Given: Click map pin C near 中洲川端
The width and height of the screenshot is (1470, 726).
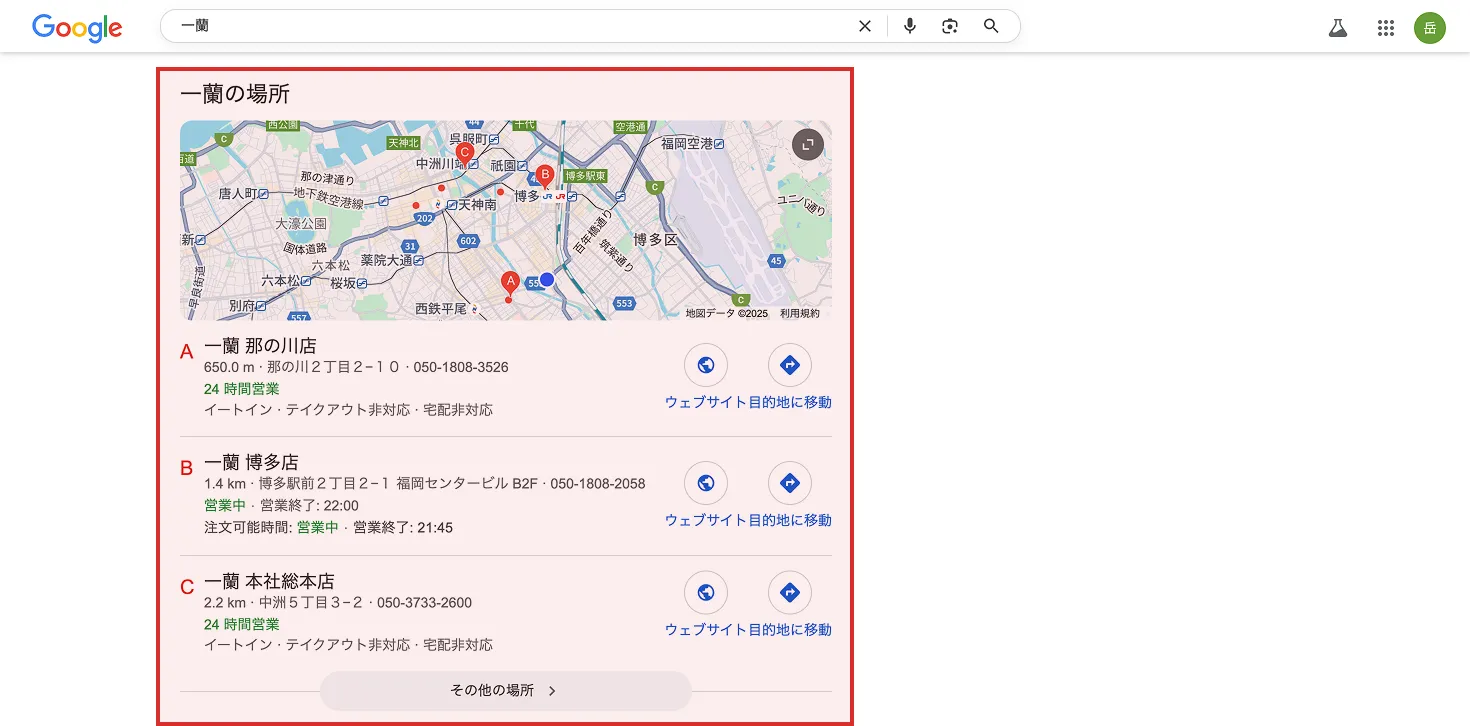Looking at the screenshot, I should click(464, 154).
